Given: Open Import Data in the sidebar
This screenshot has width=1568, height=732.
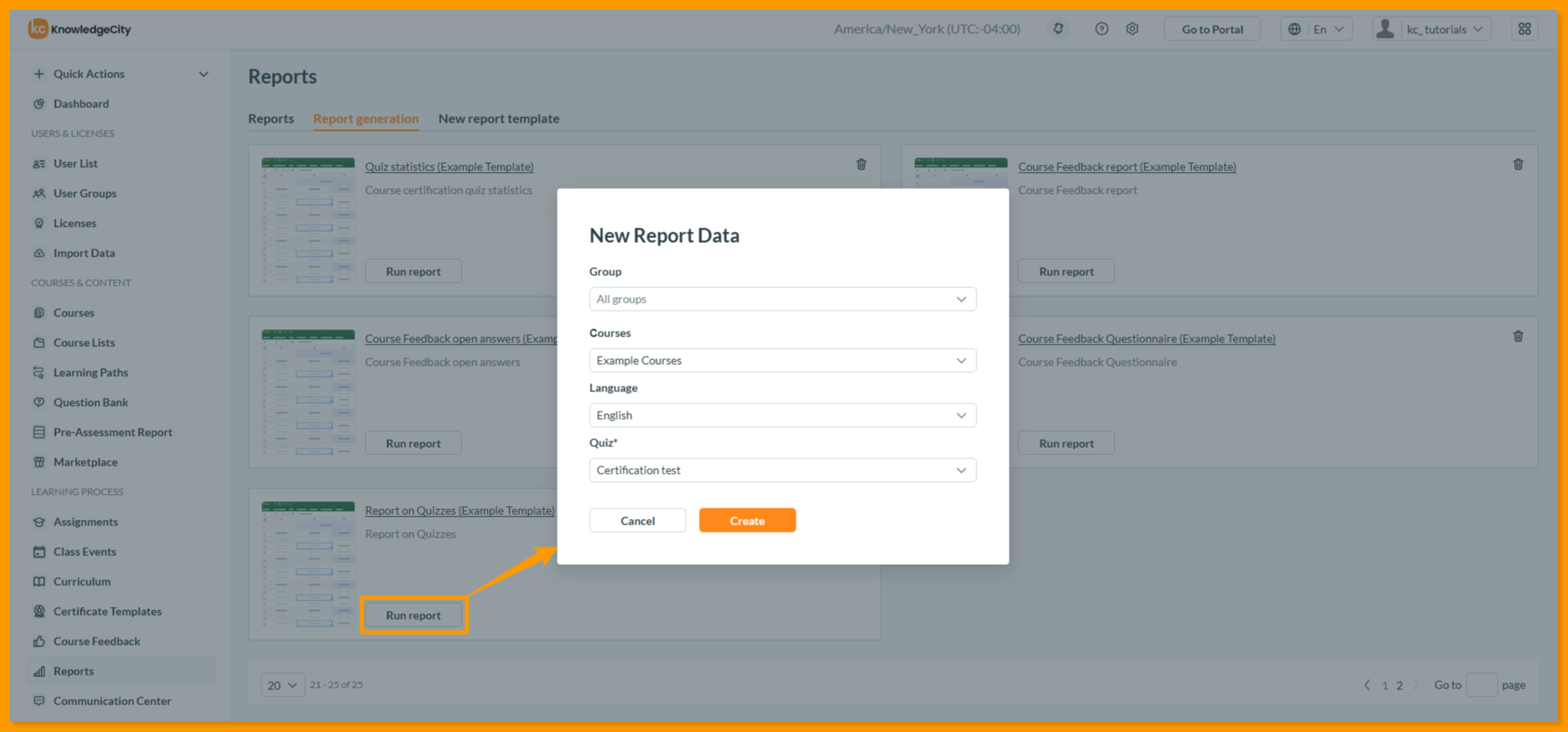Looking at the screenshot, I should [84, 253].
